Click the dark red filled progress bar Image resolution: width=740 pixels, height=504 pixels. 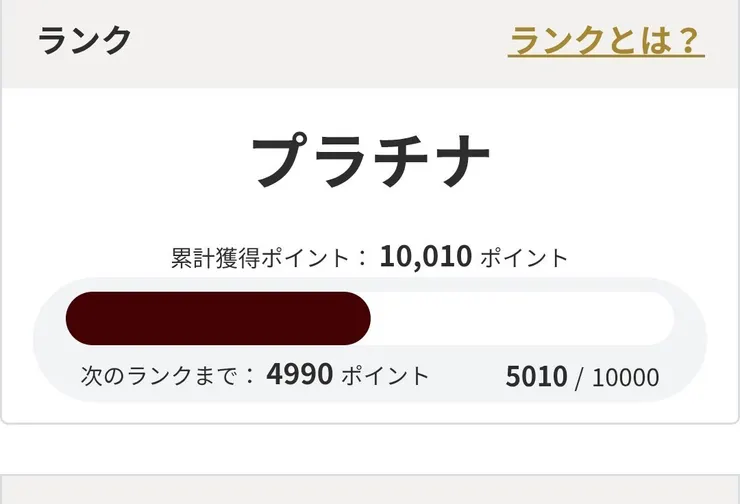[218, 318]
